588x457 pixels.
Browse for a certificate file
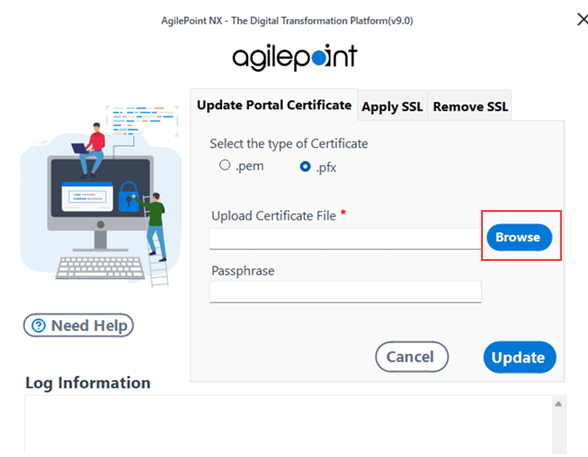pos(519,237)
